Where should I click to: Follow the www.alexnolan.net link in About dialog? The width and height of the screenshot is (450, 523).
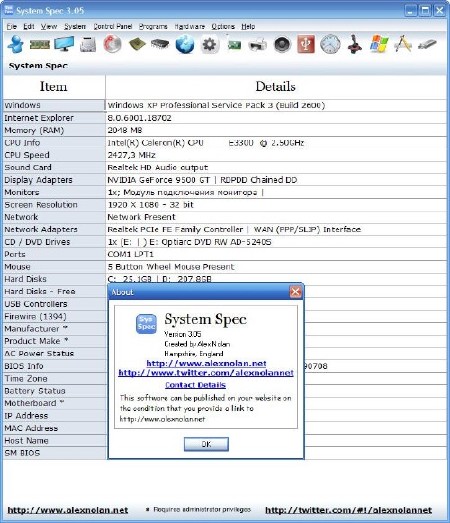(206, 363)
